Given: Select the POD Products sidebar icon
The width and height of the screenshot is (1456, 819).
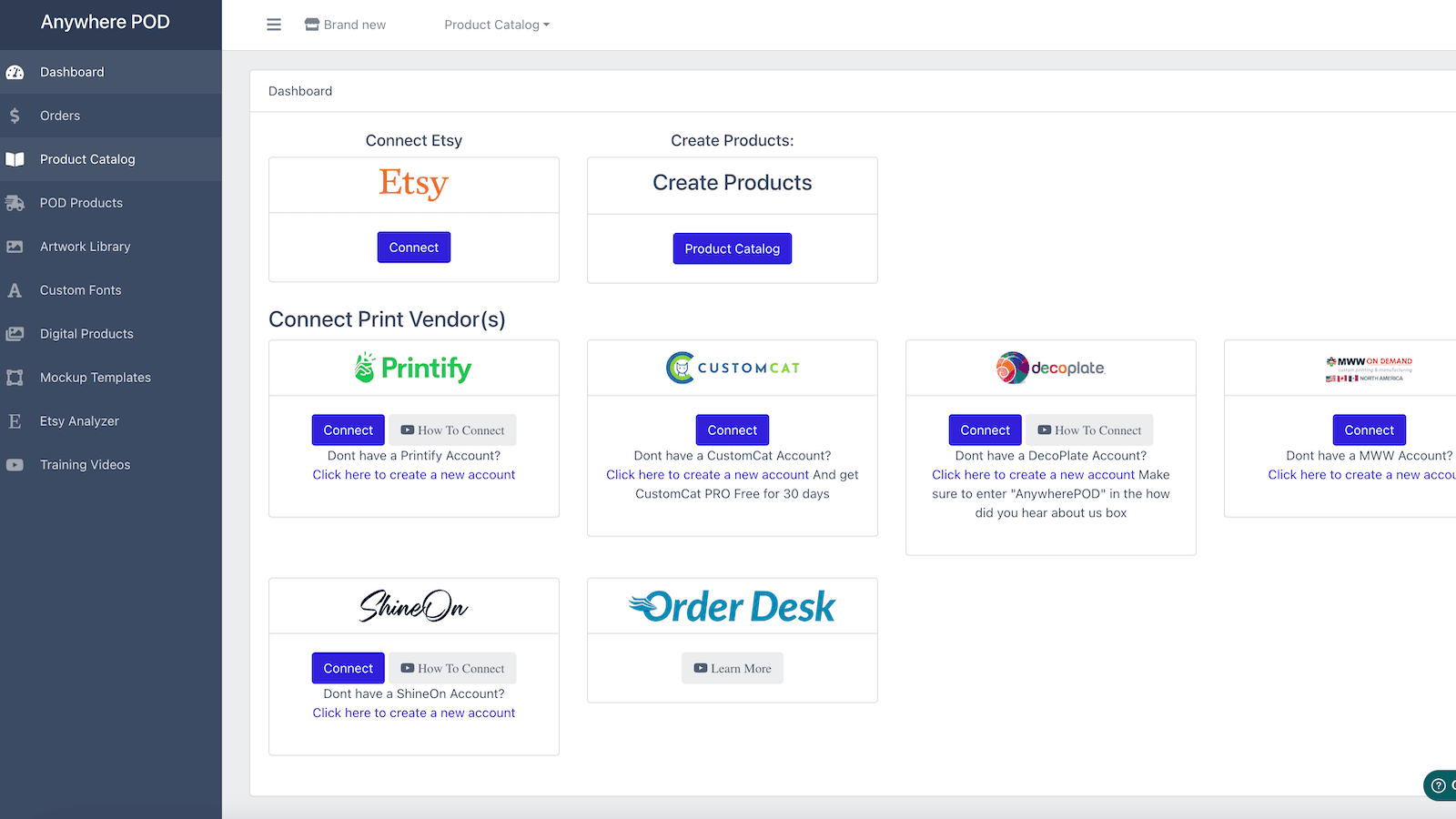Looking at the screenshot, I should (x=15, y=202).
